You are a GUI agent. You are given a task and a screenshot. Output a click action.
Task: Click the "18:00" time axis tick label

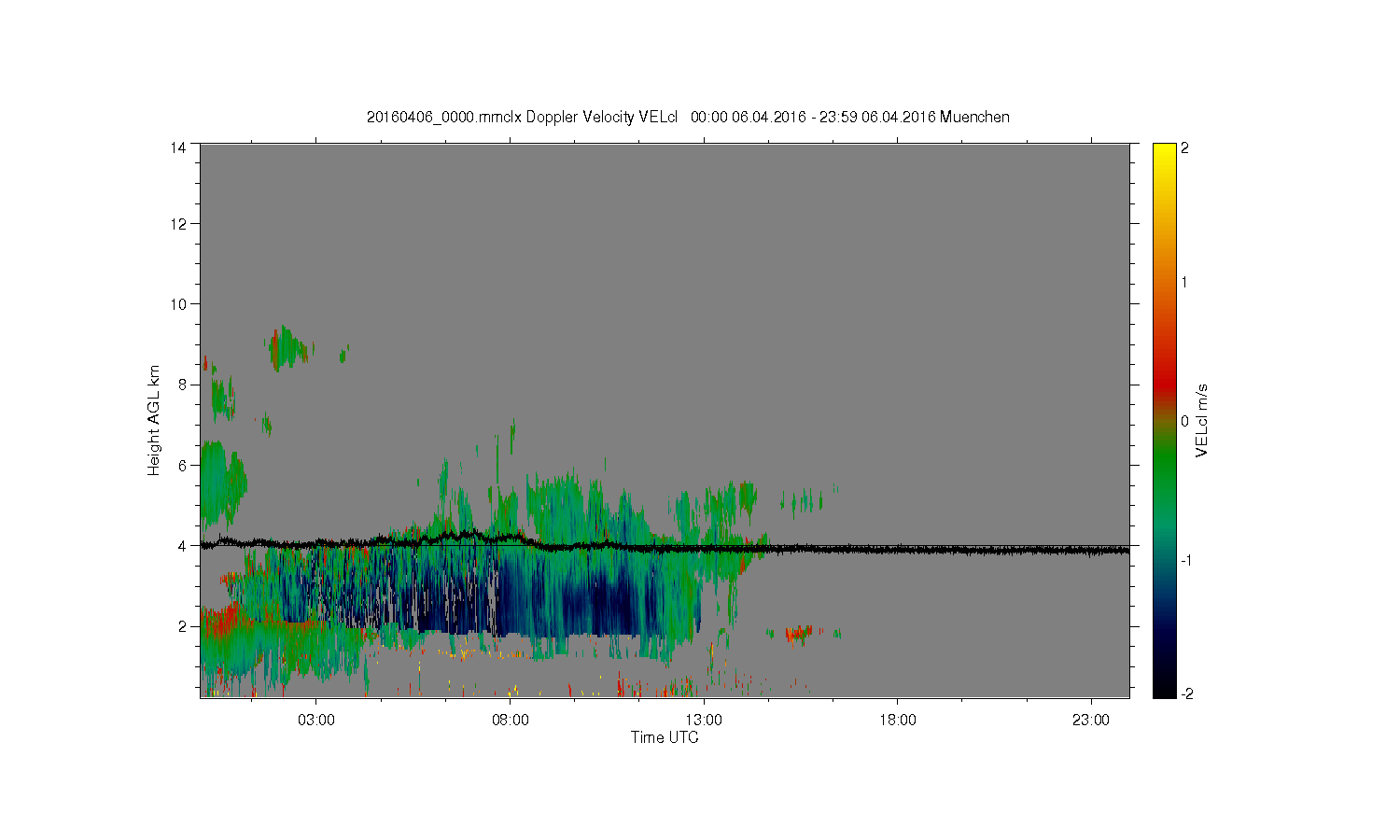898,721
